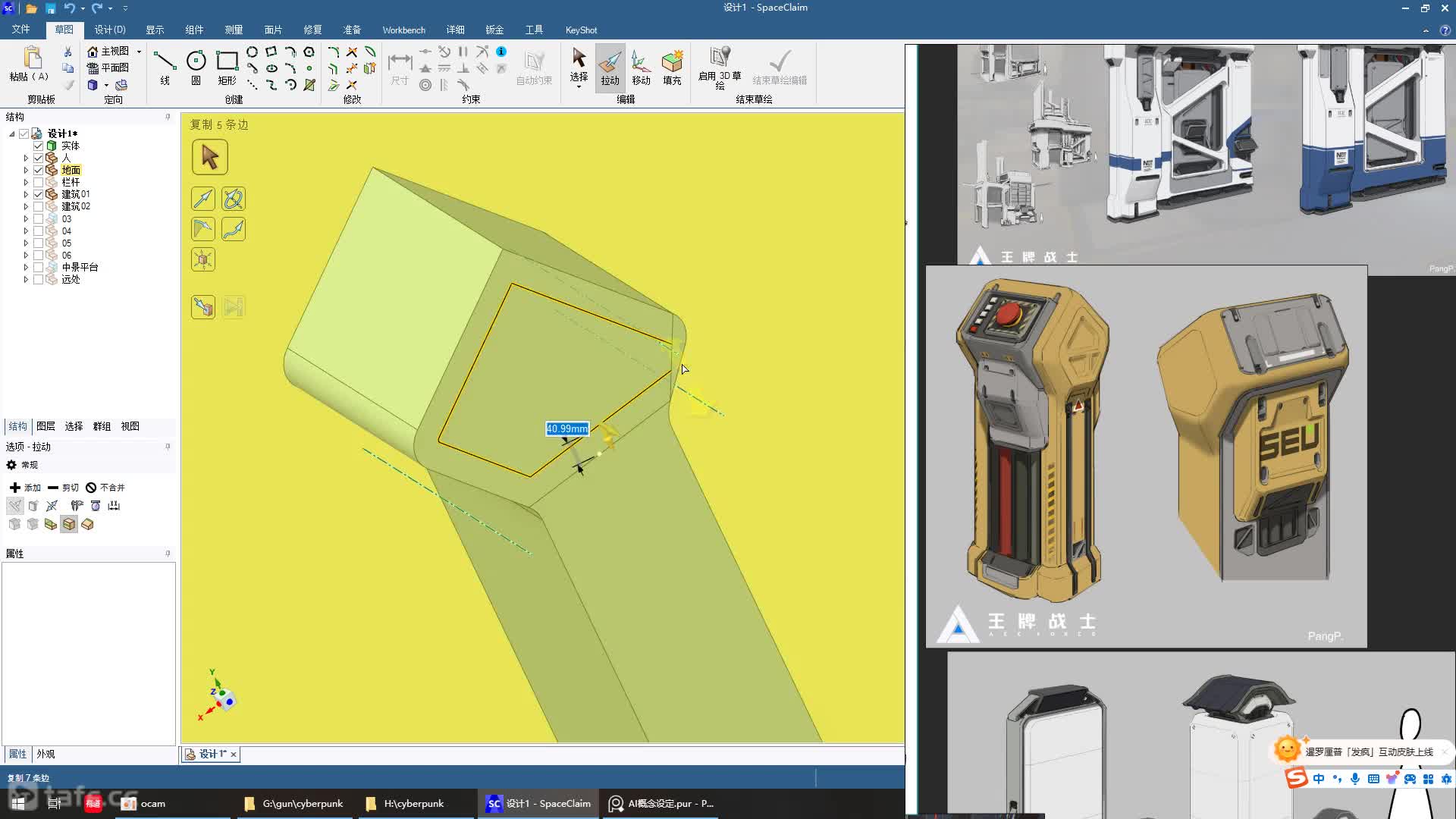Toggle visibility checkbox for 人
The image size is (1456, 819).
click(38, 158)
